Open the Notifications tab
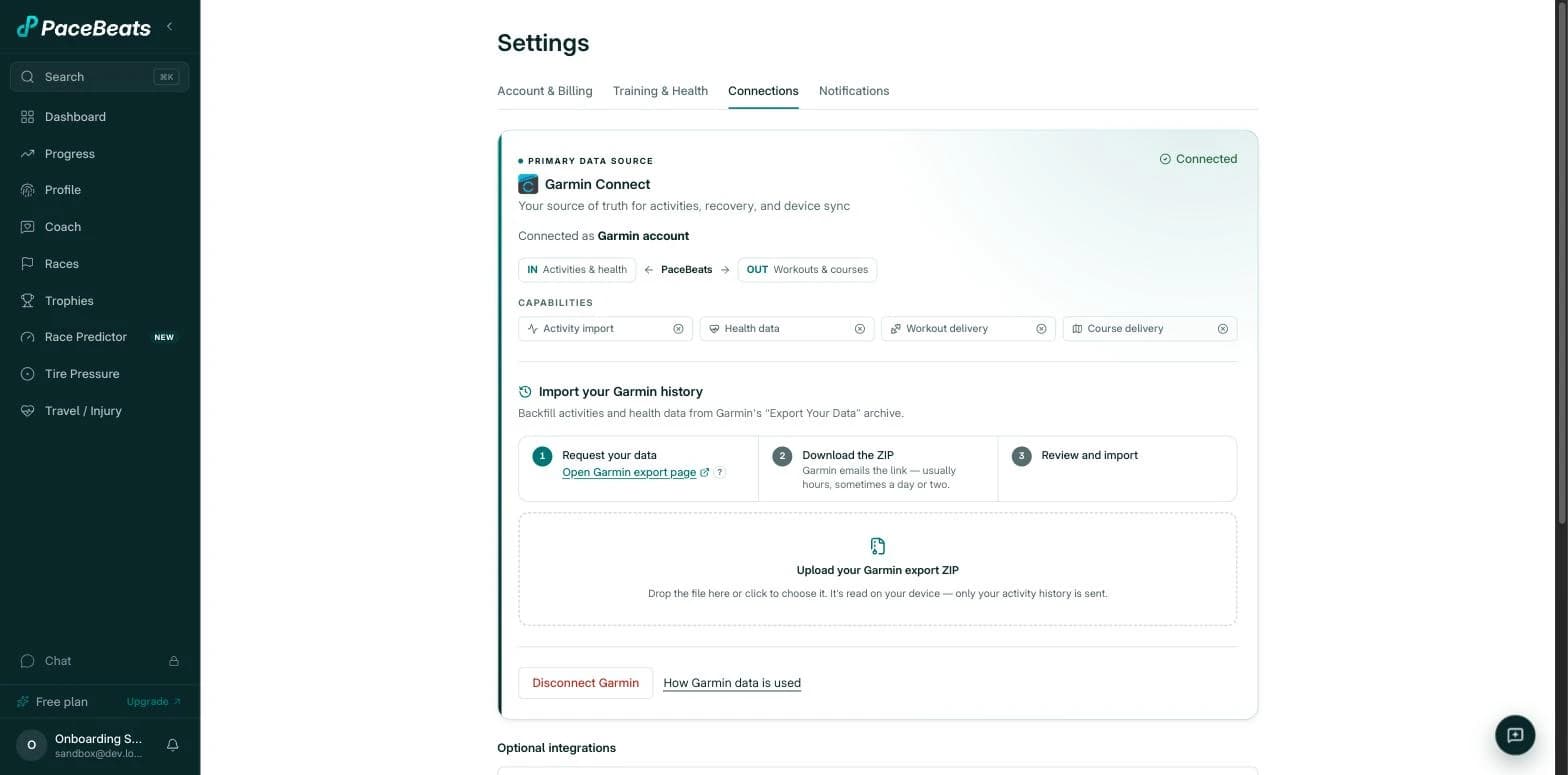 (854, 91)
